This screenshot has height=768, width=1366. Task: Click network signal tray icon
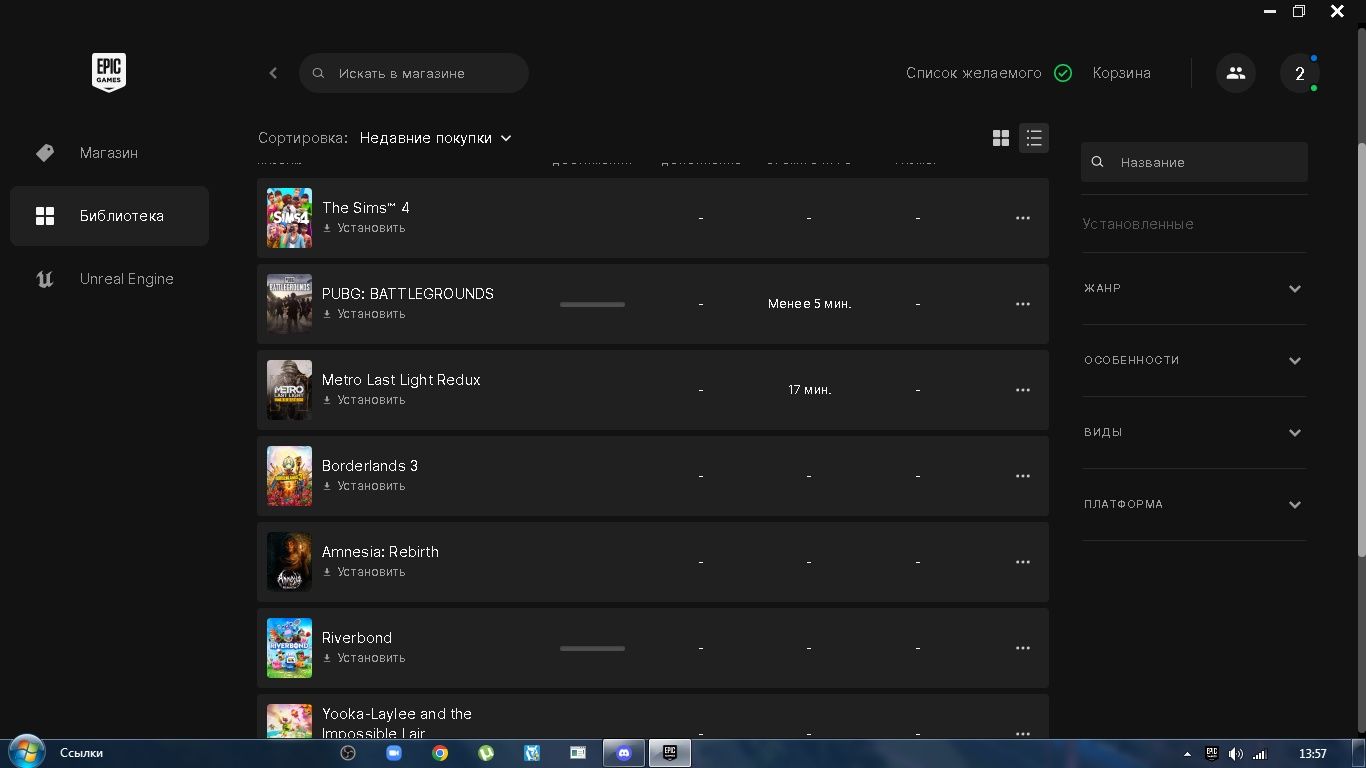click(1260, 754)
